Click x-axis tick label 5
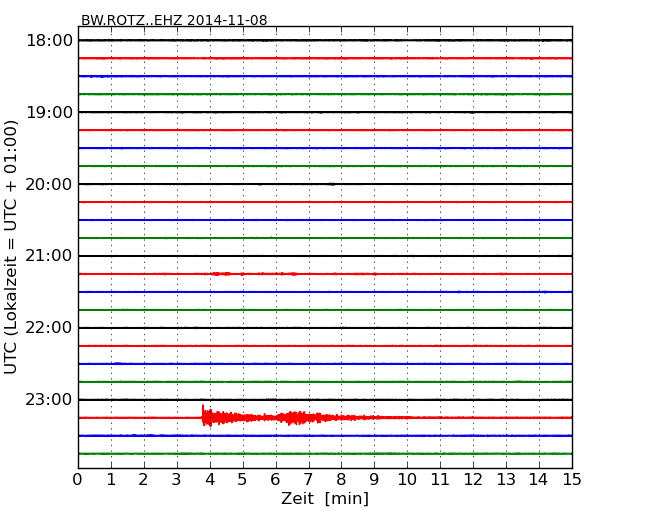This screenshot has height=520, width=650. 243,480
